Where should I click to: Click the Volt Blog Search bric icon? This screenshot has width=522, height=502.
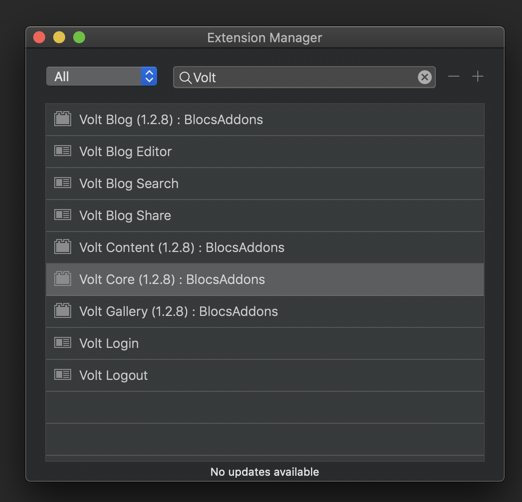coord(62,183)
